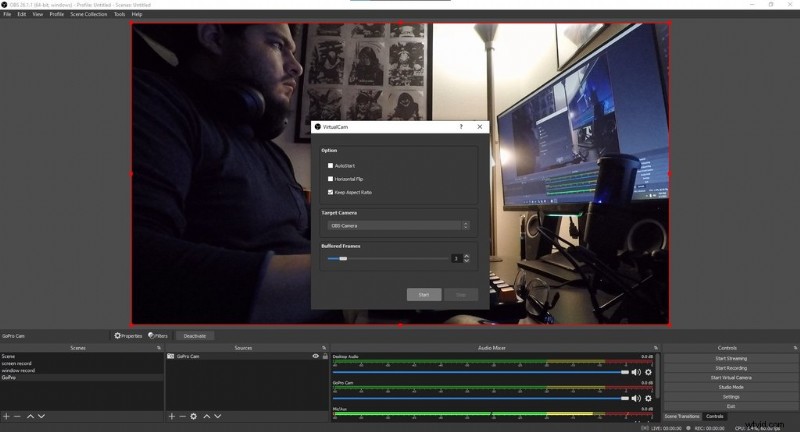
Task: Open Settings from Controls panel
Action: tap(731, 397)
